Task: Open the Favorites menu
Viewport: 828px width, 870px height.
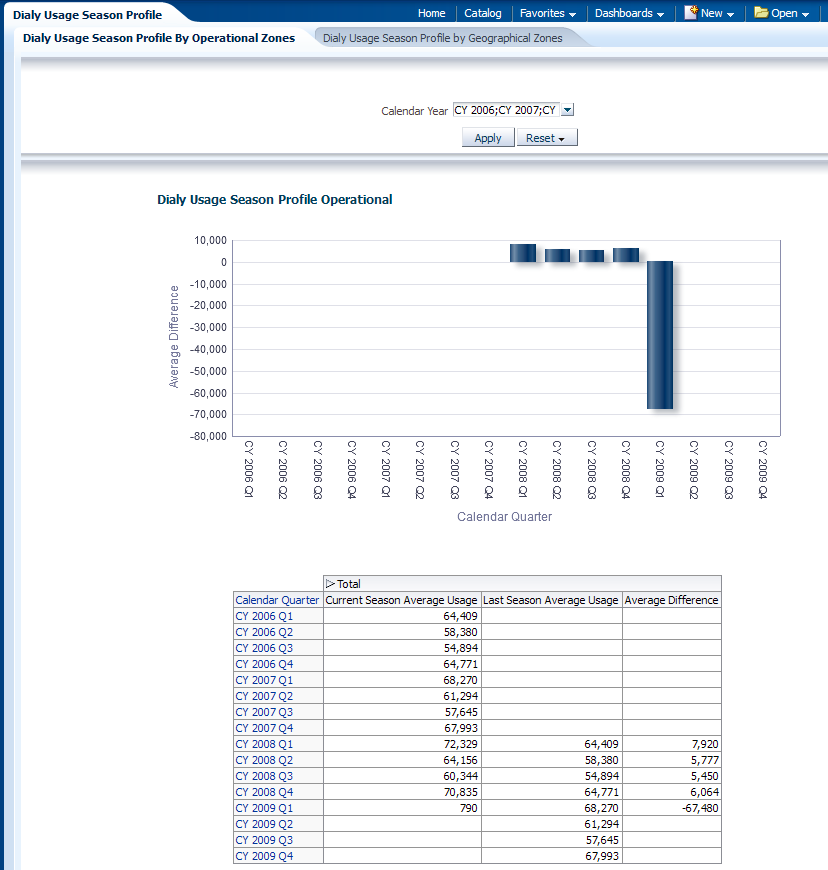Action: tap(548, 13)
